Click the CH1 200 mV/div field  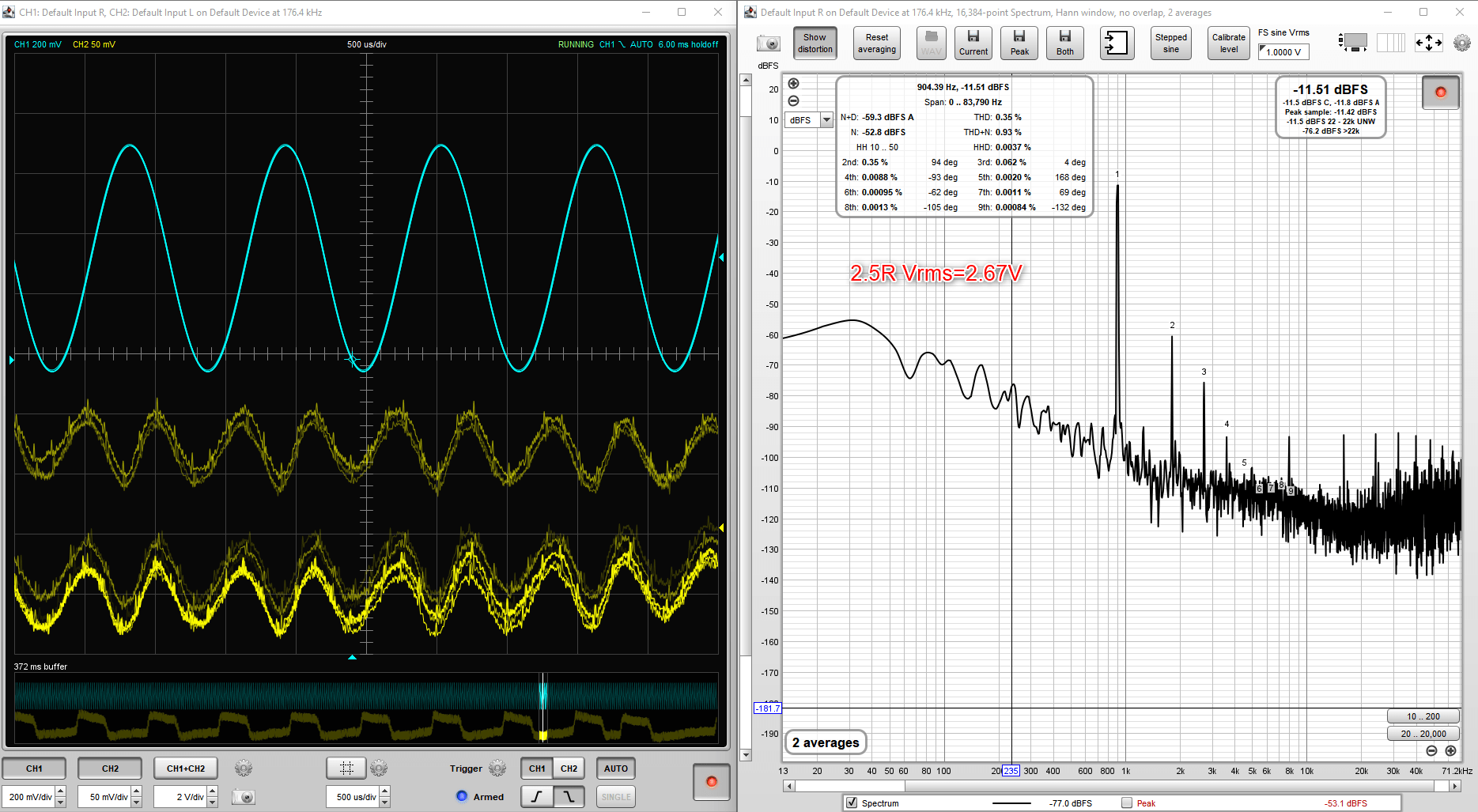click(29, 797)
